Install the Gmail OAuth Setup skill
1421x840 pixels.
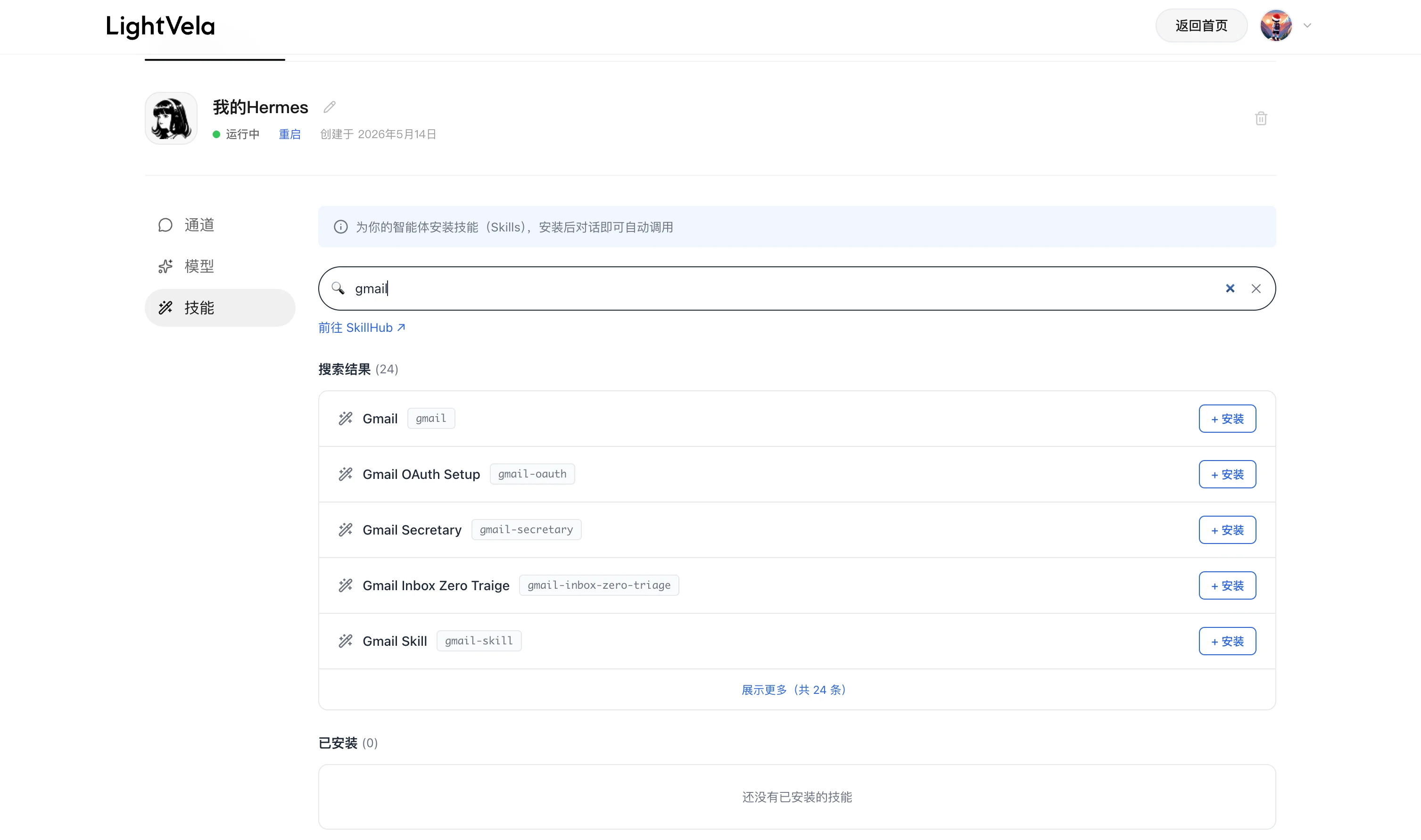coord(1227,474)
